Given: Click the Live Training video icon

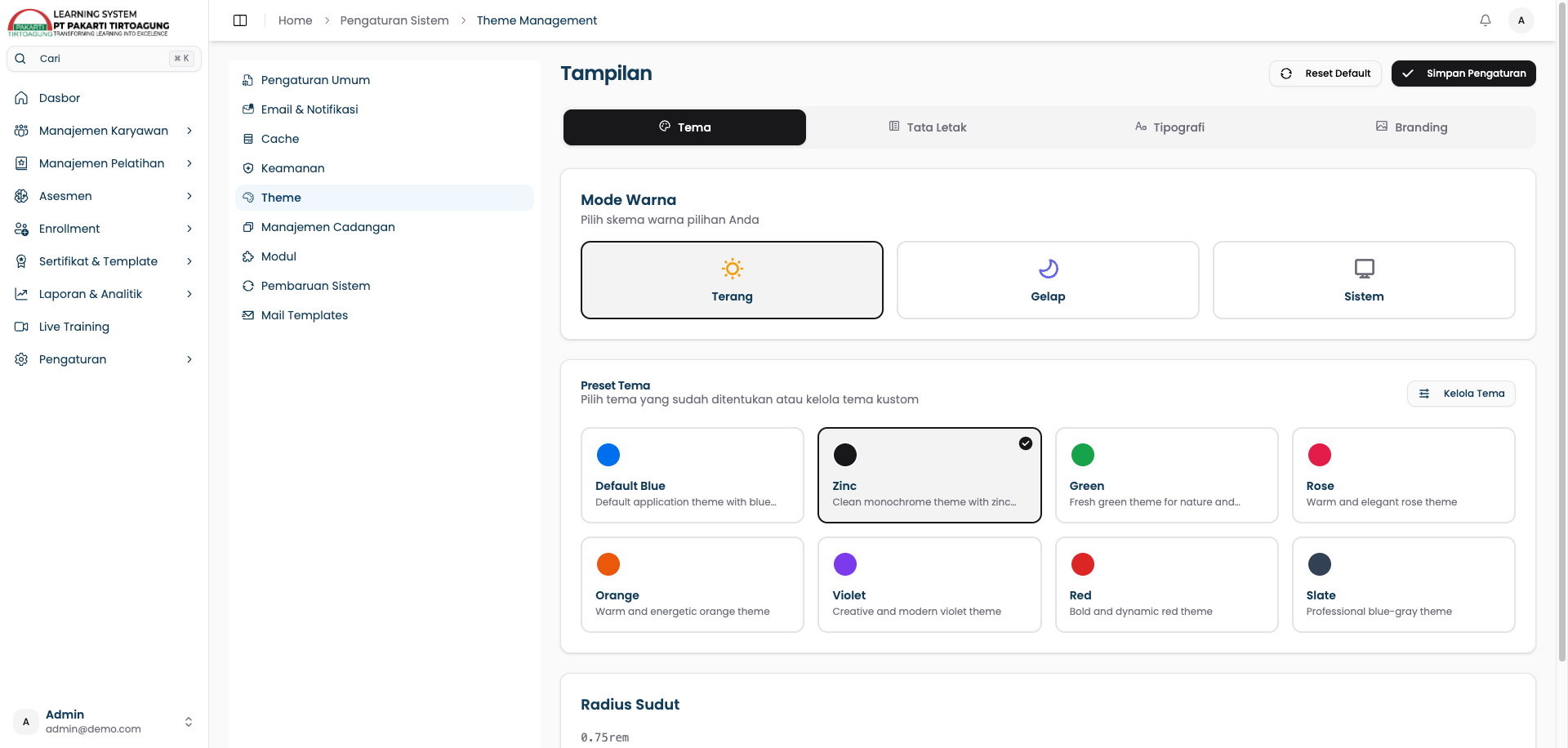Looking at the screenshot, I should (x=21, y=327).
